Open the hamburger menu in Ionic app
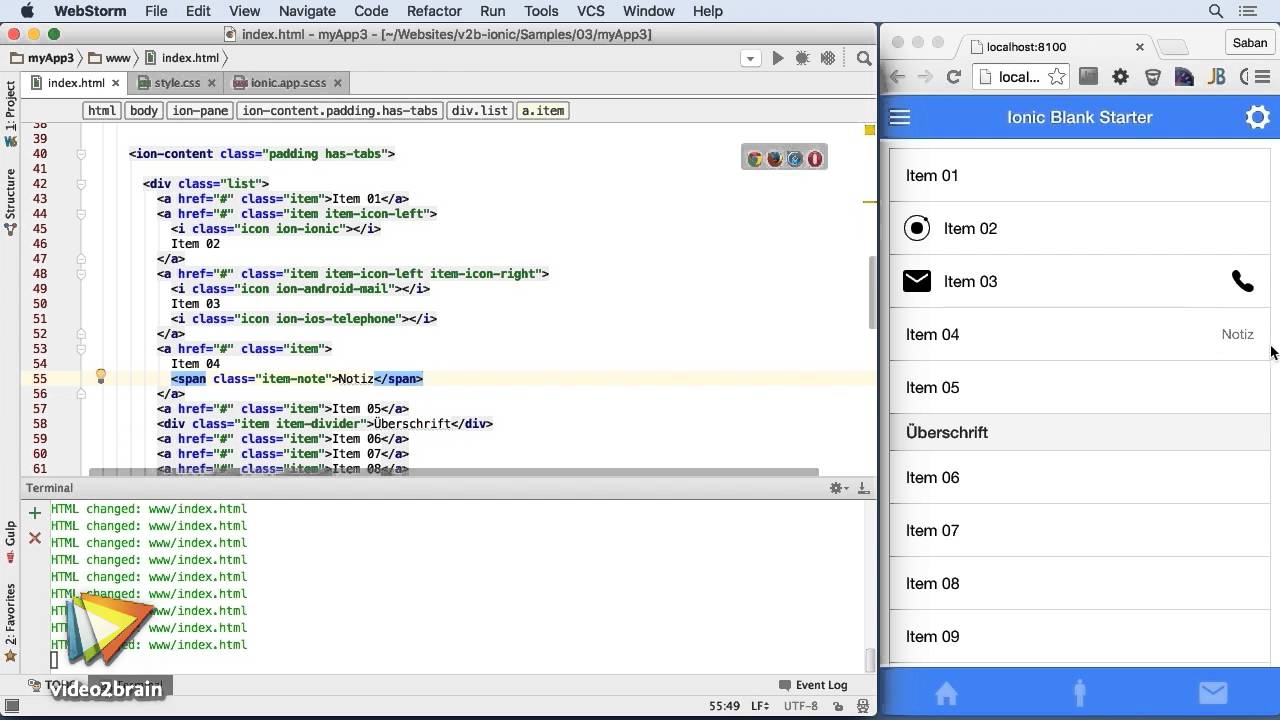Screen dimensions: 1280x720 tap(900, 117)
